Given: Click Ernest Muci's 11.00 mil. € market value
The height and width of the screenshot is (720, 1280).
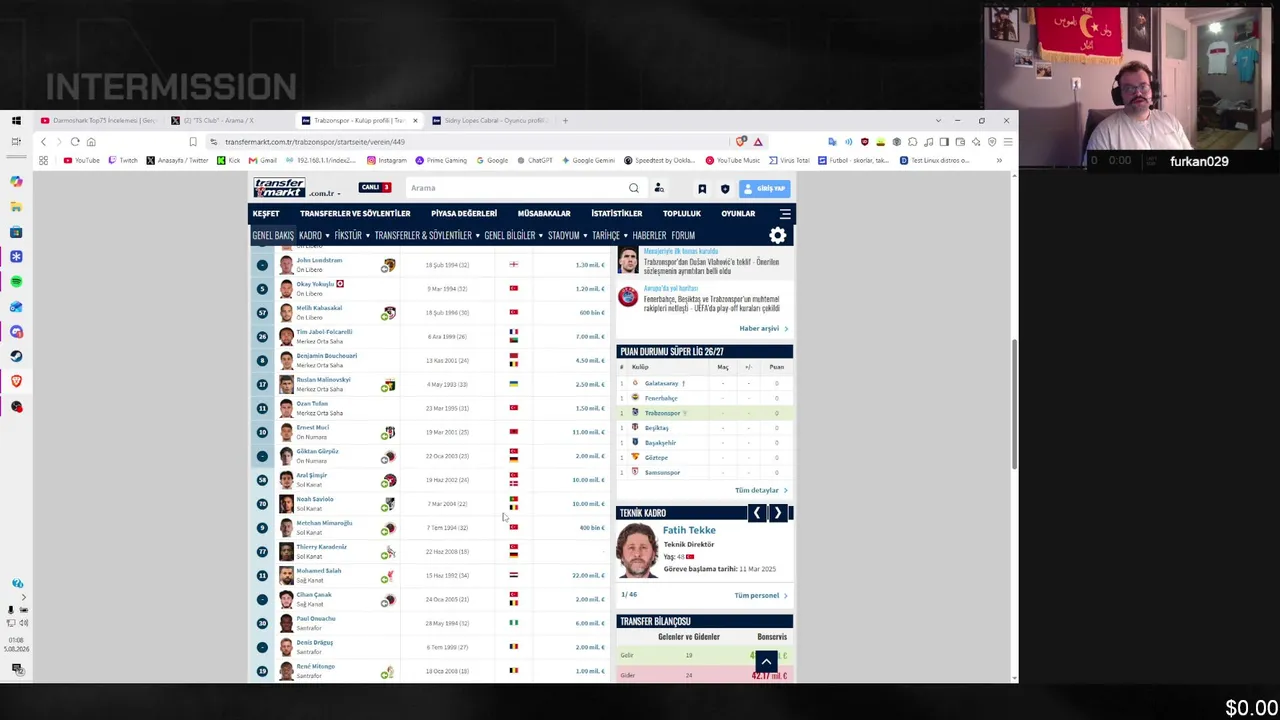Looking at the screenshot, I should (x=588, y=432).
